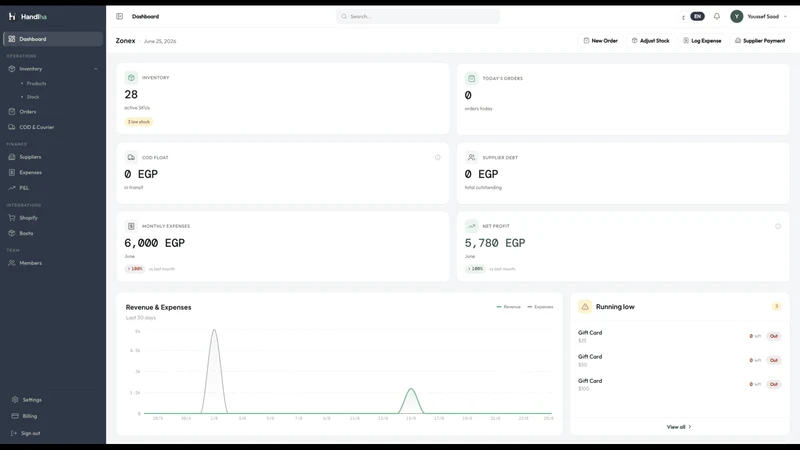Click the Orders sidebar icon
The height and width of the screenshot is (450, 800).
coord(12,111)
